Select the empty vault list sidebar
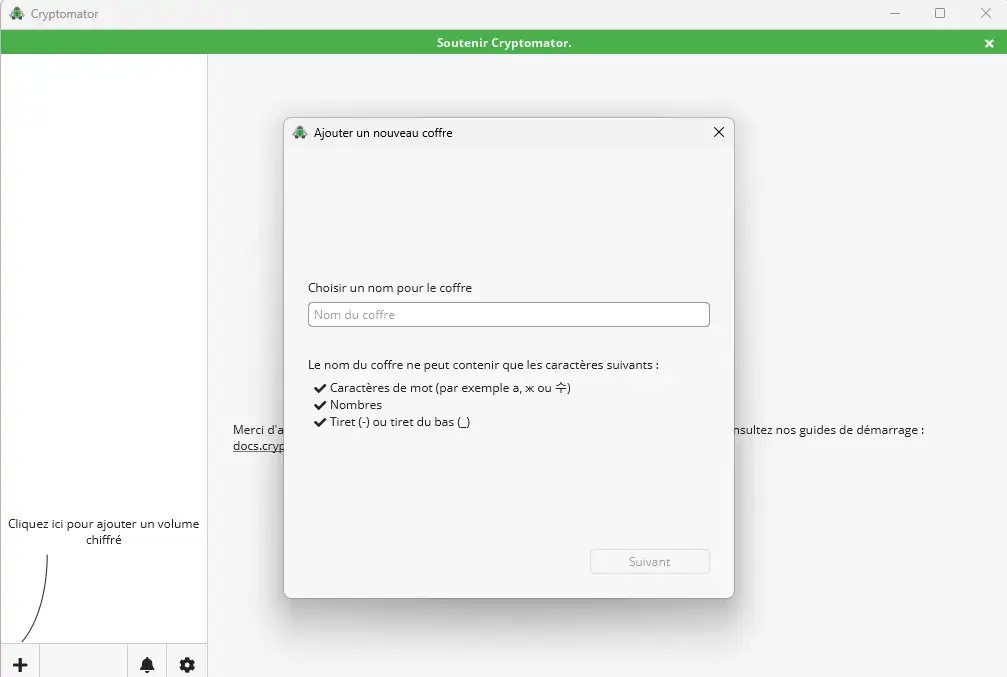 pos(104,300)
